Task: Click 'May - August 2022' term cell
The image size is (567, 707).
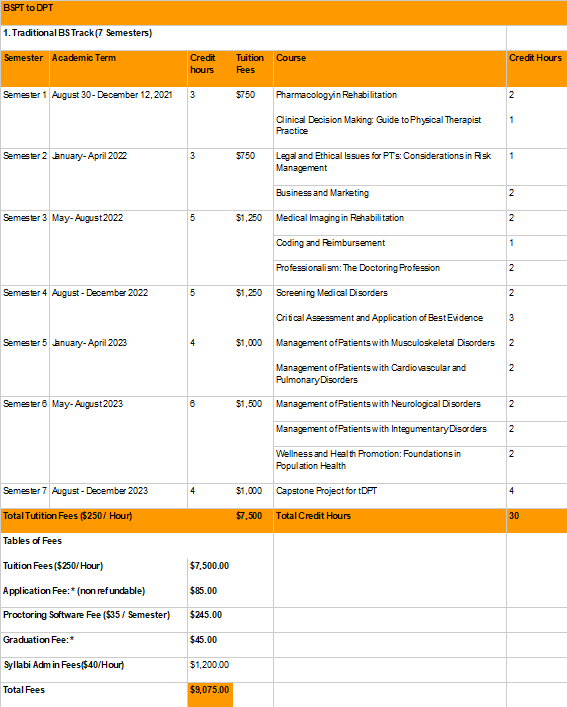Action: (x=87, y=218)
